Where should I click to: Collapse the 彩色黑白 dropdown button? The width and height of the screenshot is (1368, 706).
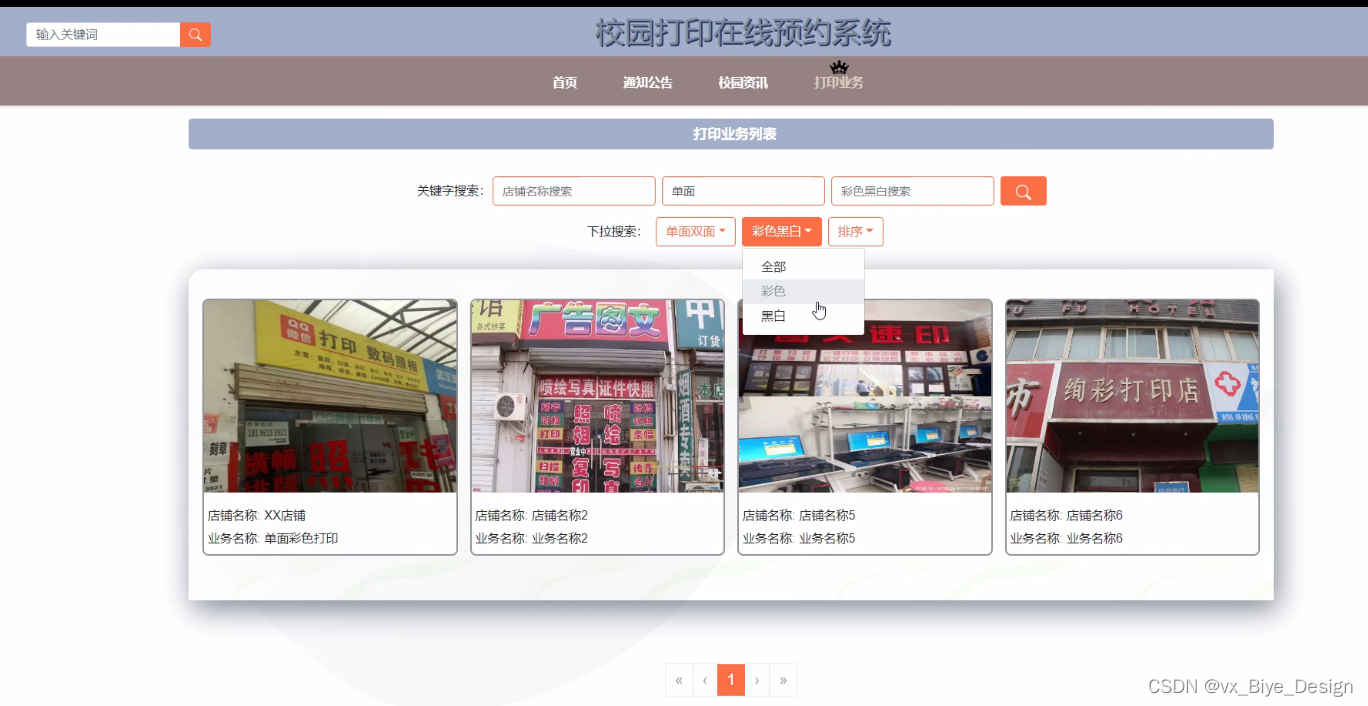pos(782,231)
